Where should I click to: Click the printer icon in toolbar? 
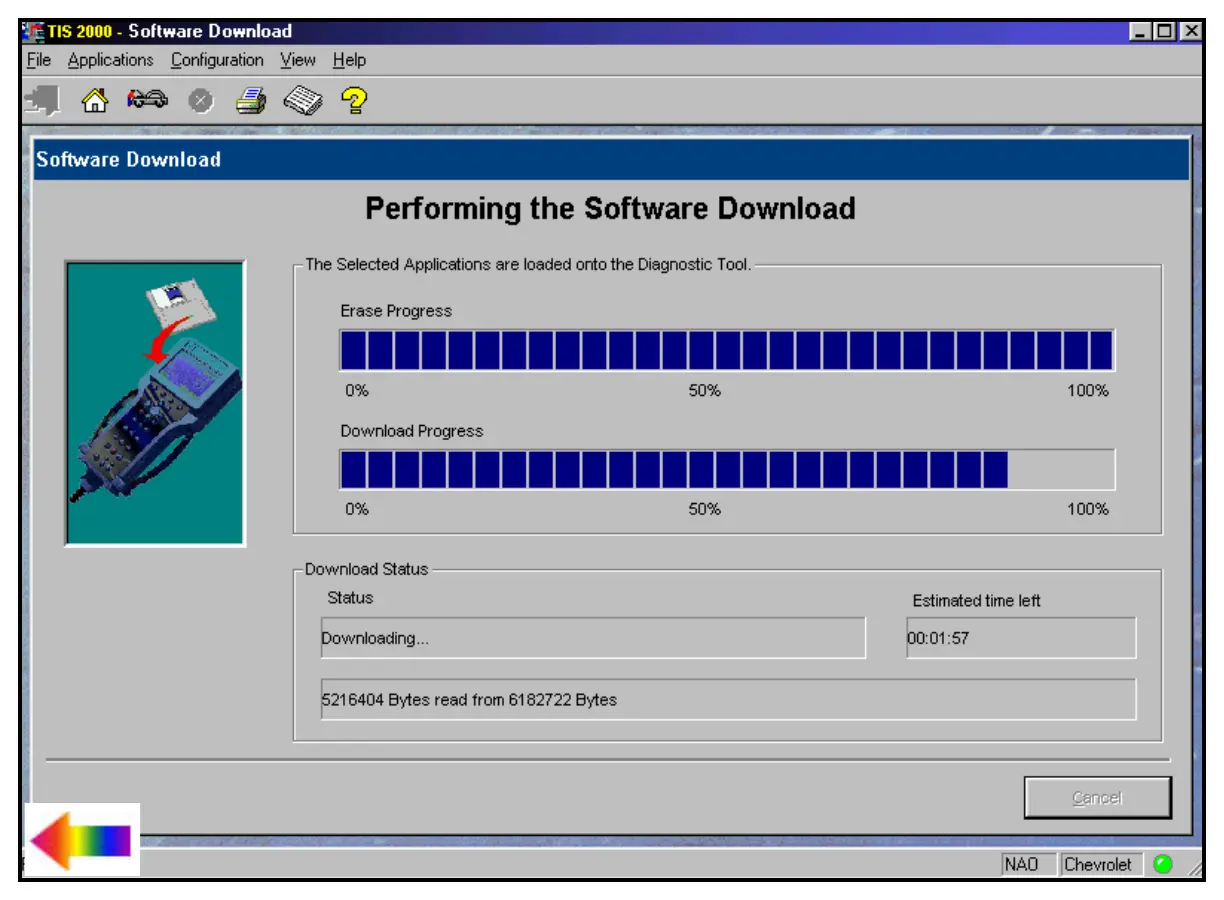pyautogui.click(x=251, y=101)
